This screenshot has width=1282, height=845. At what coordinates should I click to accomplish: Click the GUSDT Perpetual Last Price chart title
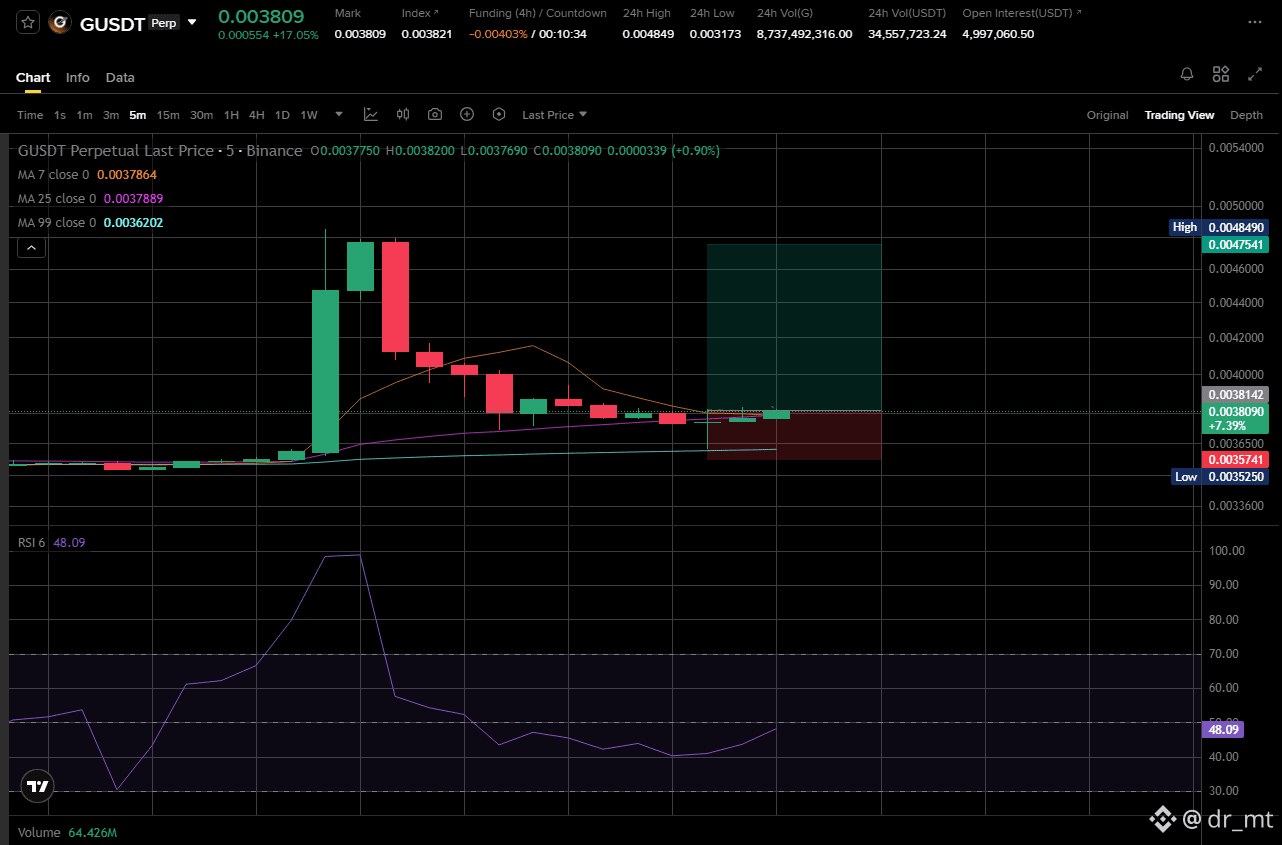click(160, 150)
